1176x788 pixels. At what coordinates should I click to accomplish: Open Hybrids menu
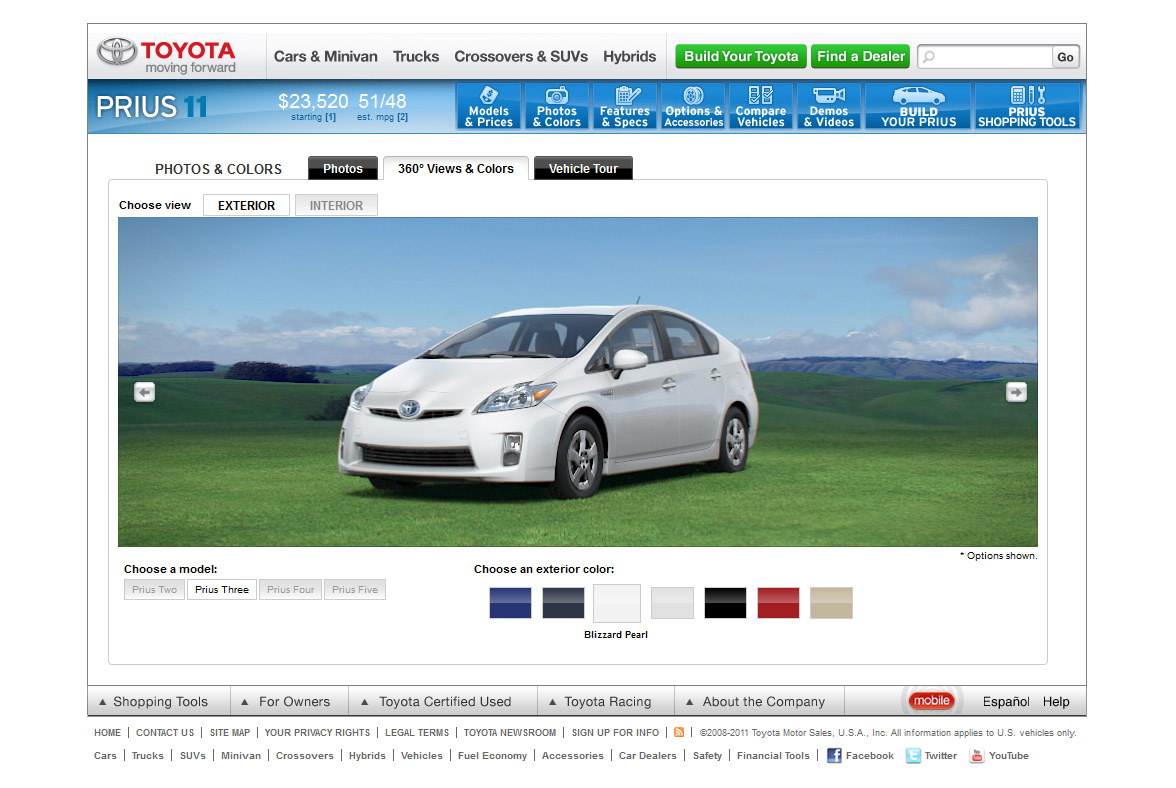pos(630,56)
